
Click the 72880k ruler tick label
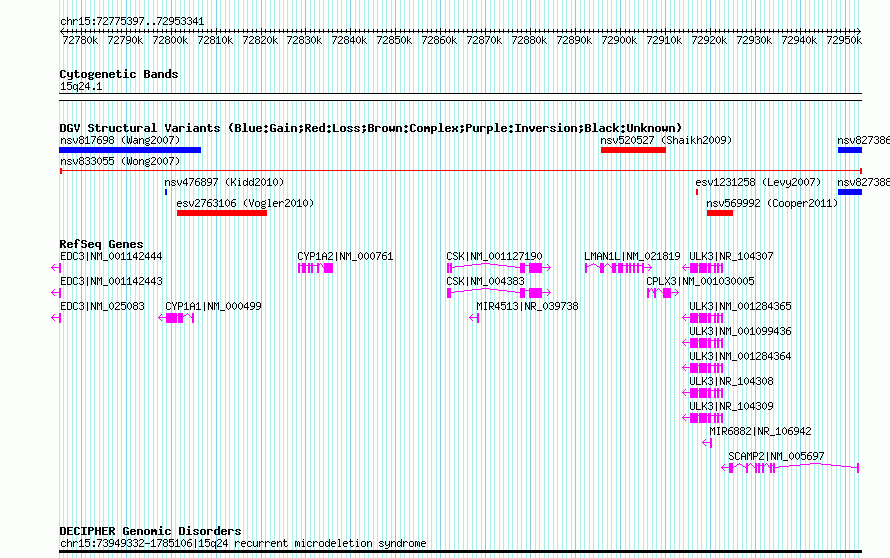tap(529, 40)
